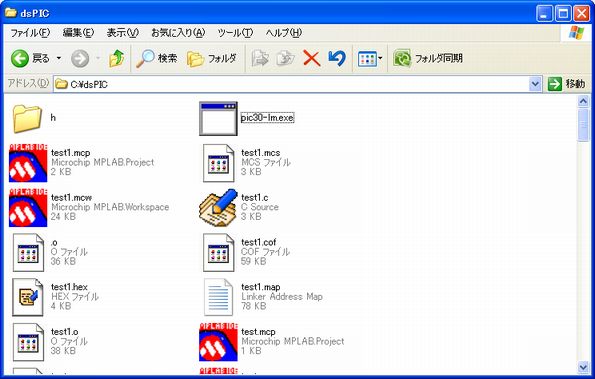Click the scrollbar up arrow
This screenshot has height=379, width=595.
pyautogui.click(x=583, y=101)
